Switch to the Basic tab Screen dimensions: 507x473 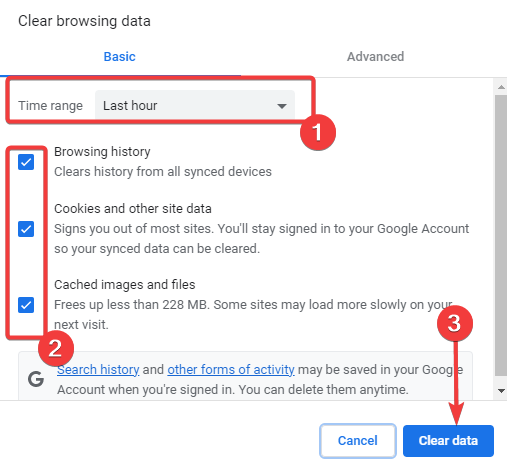120,57
